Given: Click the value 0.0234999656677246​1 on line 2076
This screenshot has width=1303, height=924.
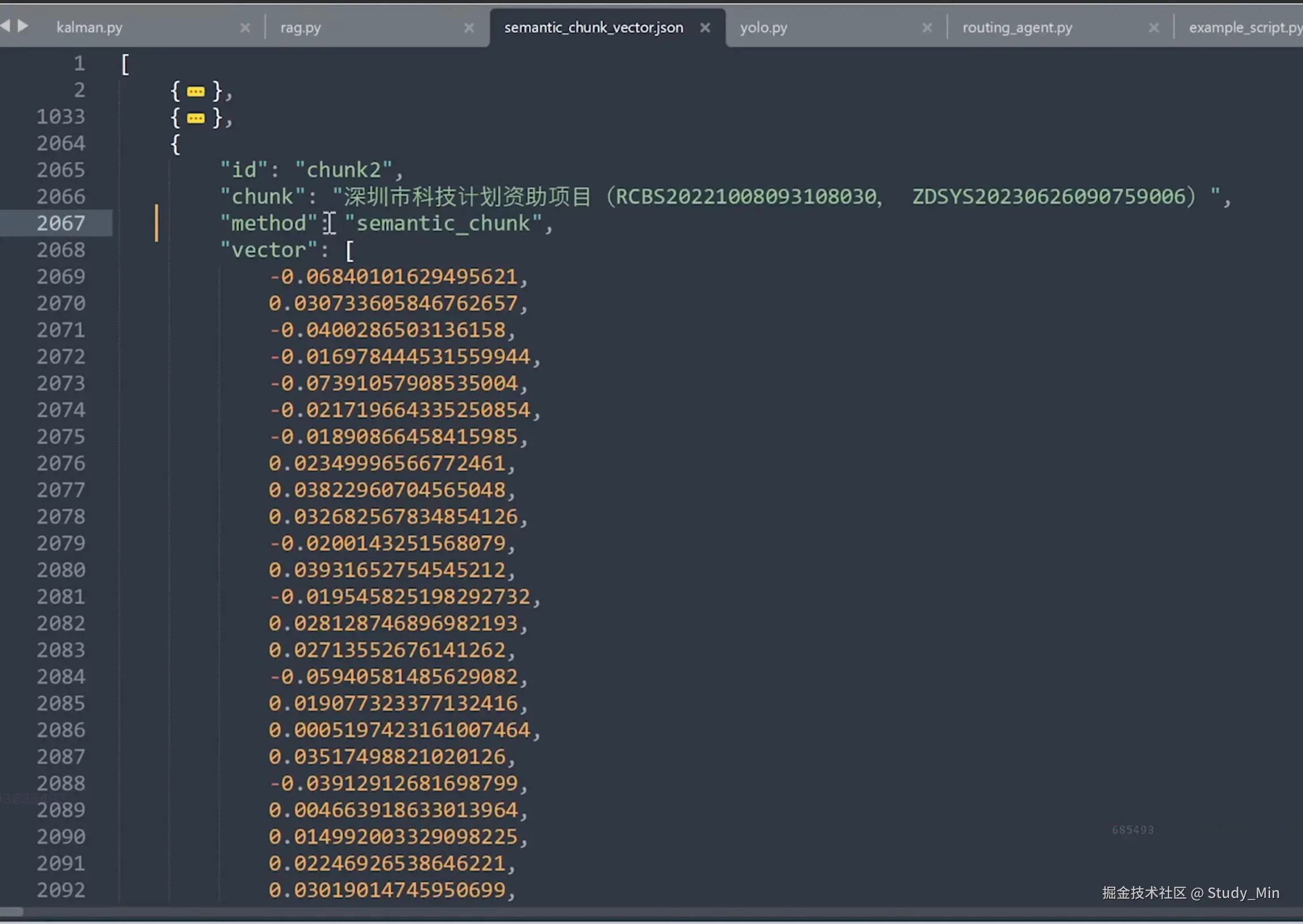Looking at the screenshot, I should click(387, 464).
